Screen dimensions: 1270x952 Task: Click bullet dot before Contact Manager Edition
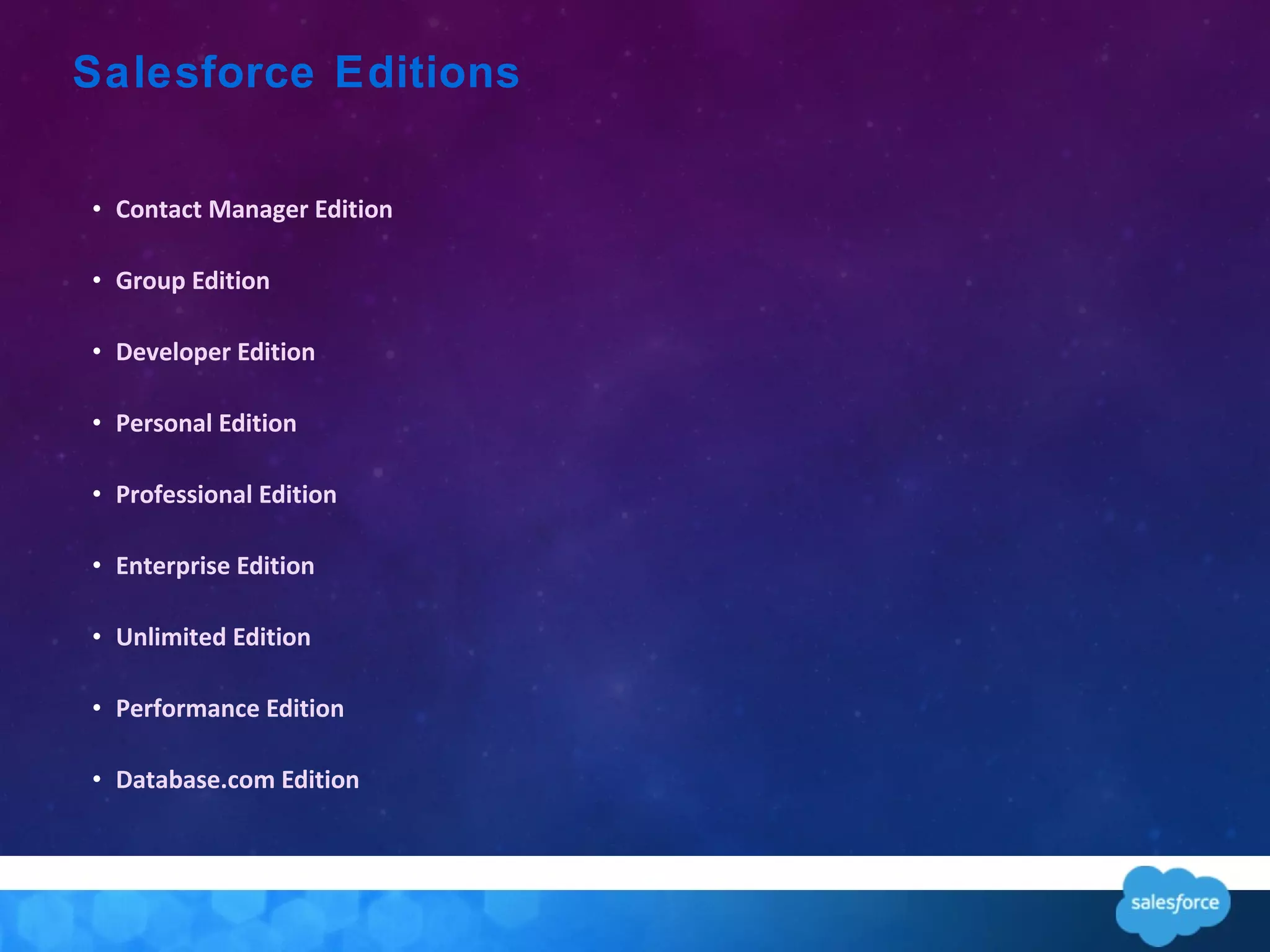pos(97,209)
